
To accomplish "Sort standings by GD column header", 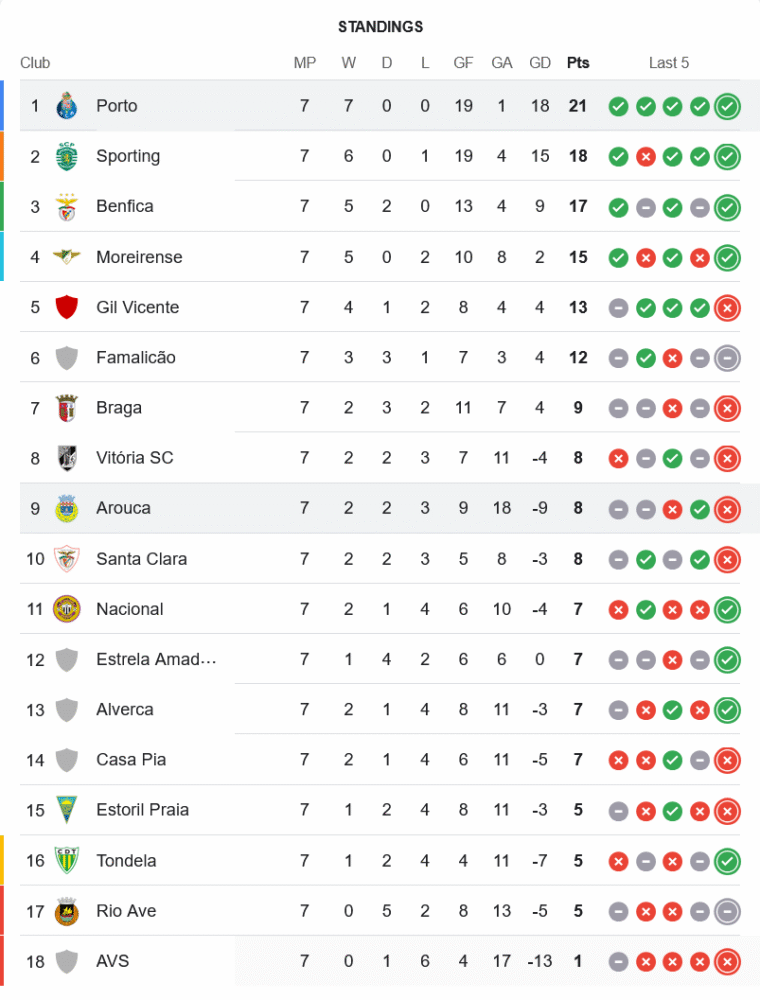I will point(540,63).
